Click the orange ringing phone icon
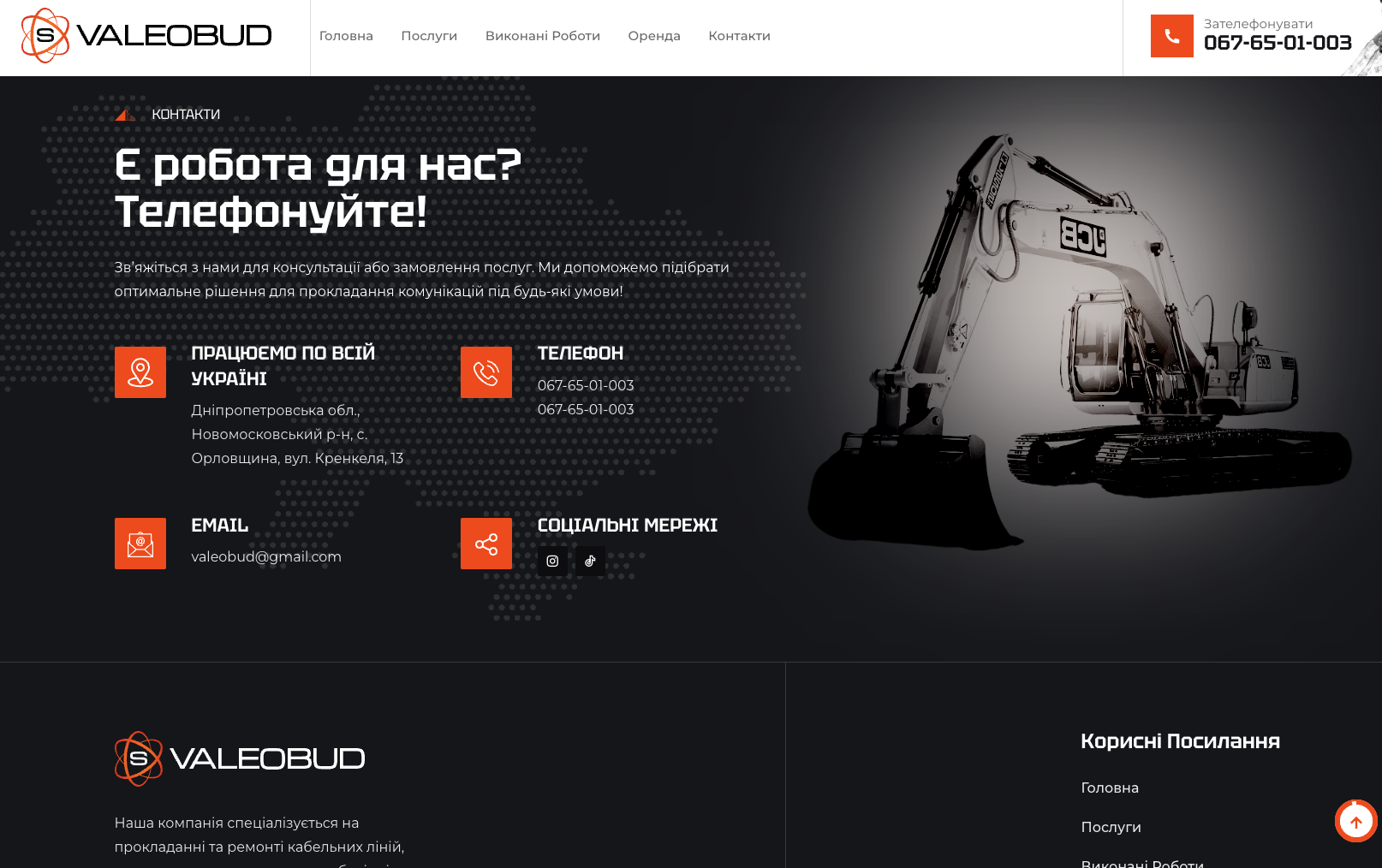Viewport: 1382px width, 868px height. (486, 372)
